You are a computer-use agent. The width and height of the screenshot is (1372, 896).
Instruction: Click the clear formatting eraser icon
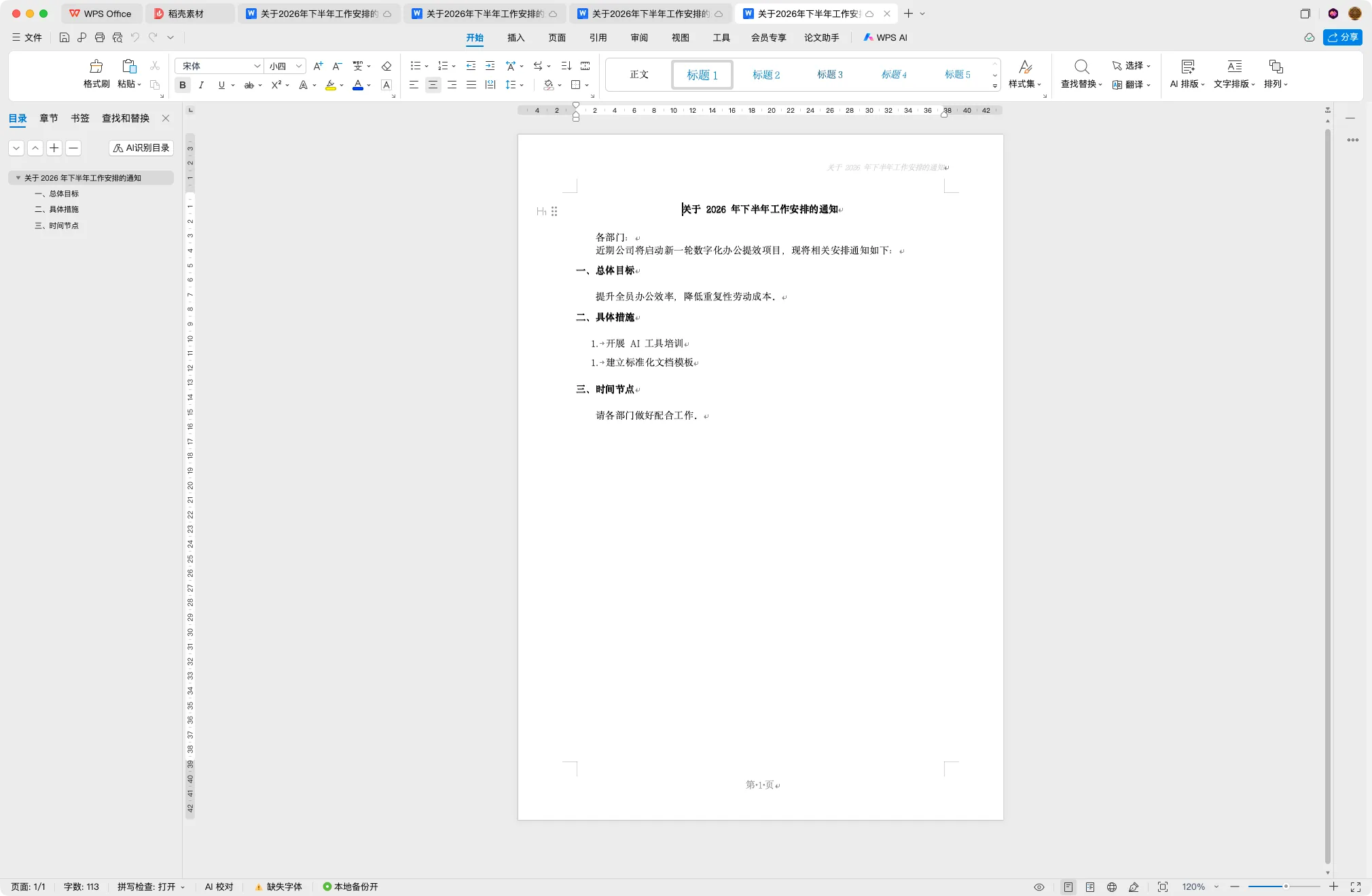click(386, 66)
